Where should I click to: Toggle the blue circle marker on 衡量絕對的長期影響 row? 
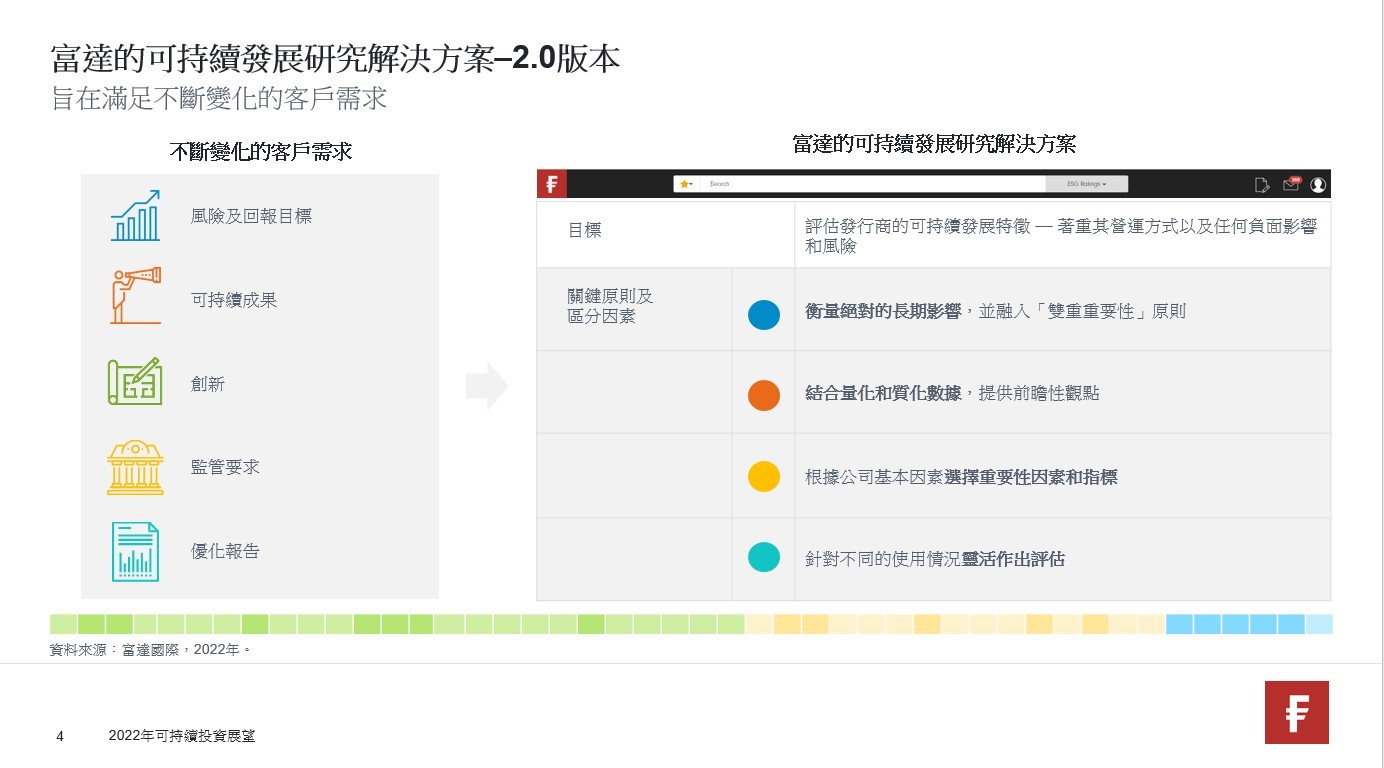pyautogui.click(x=764, y=314)
